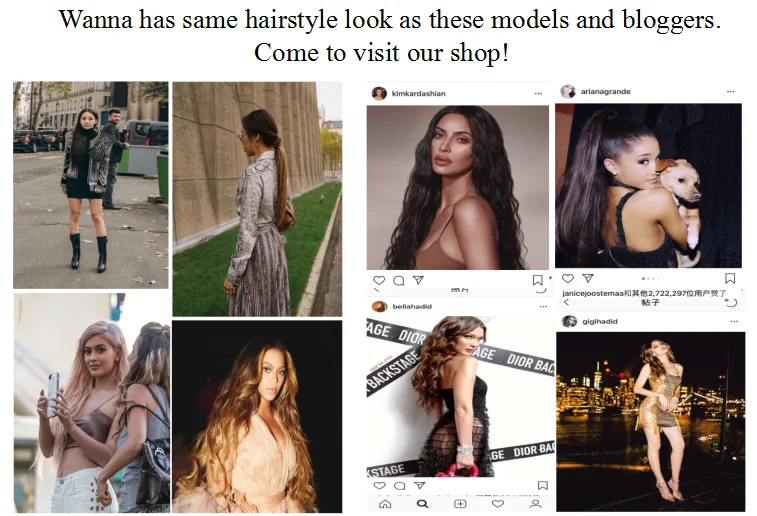Screen dimensions: 757x516
Task: Open the Search tab magnifier icon
Action: point(422,504)
